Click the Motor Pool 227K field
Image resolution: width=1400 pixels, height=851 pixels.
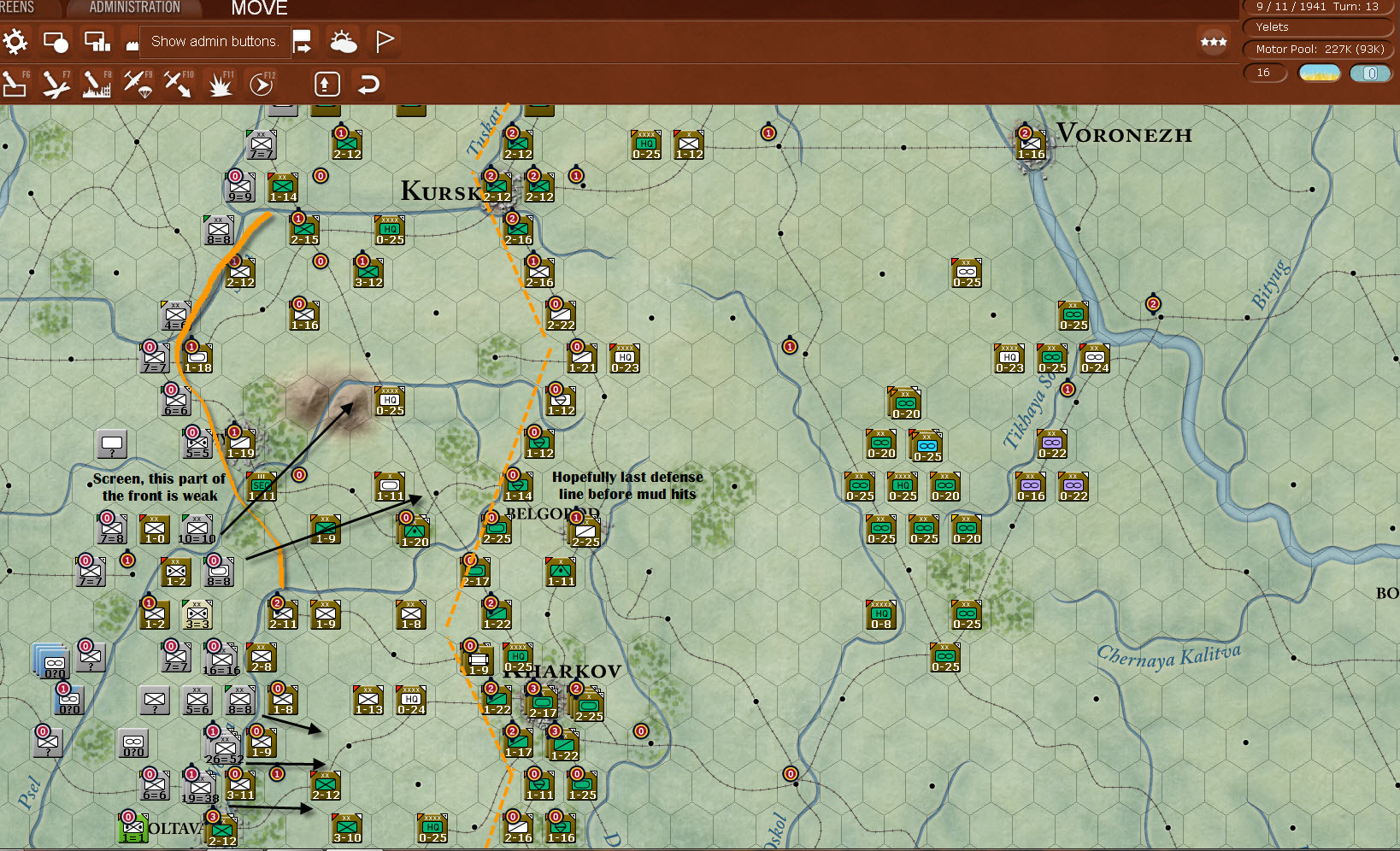(1317, 50)
